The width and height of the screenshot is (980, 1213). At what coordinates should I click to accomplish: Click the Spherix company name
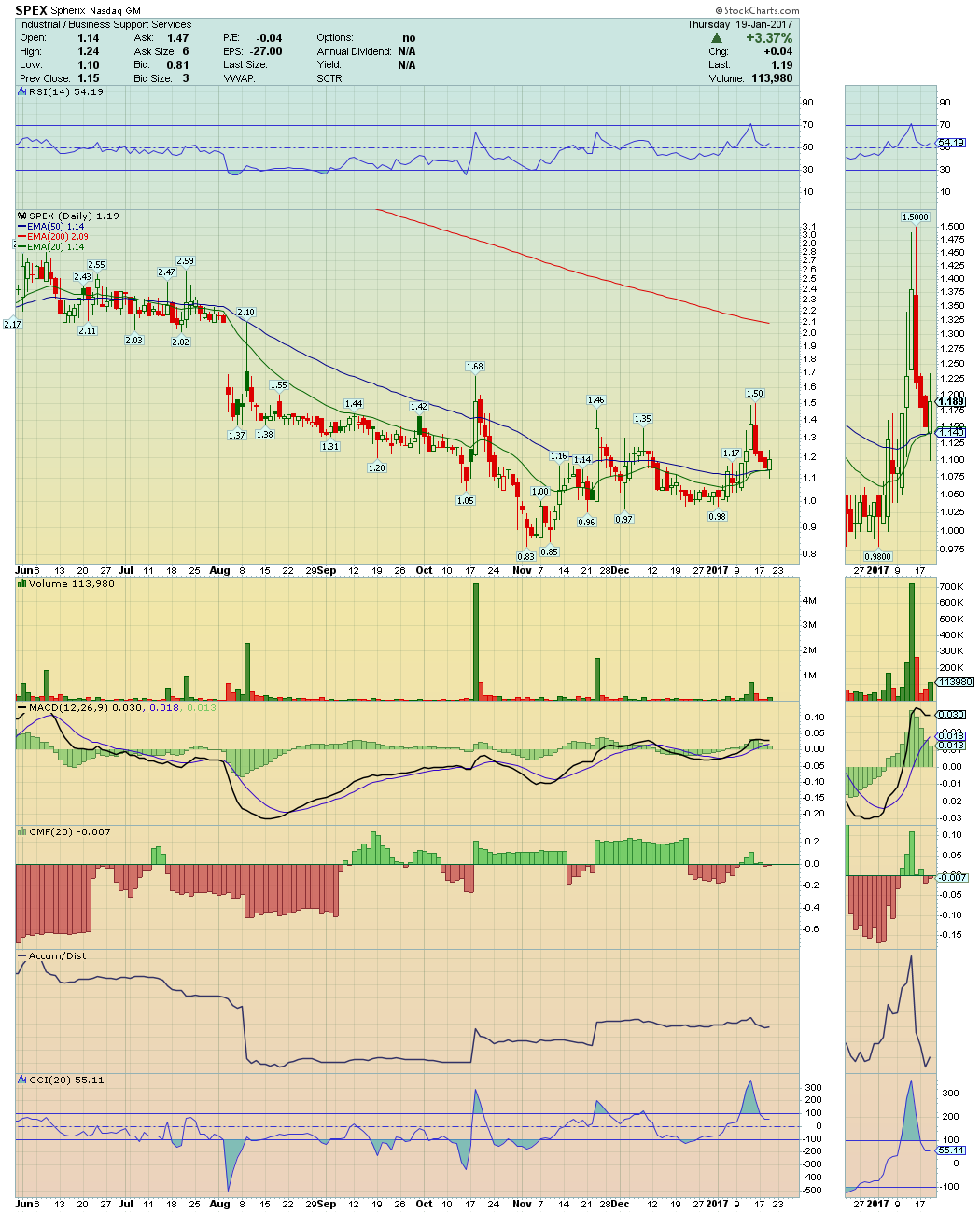click(68, 11)
